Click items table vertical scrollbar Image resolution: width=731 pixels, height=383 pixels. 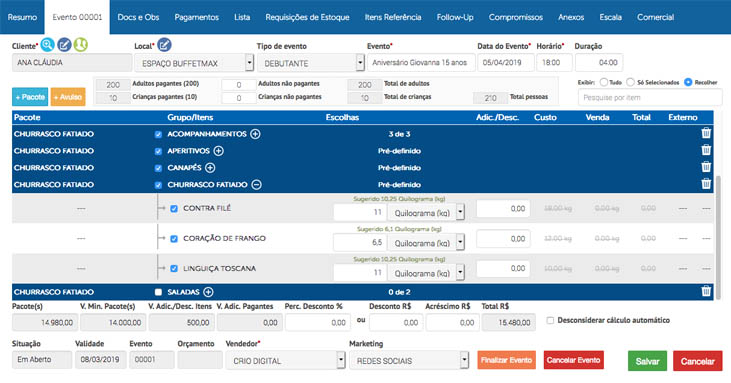(x=718, y=238)
